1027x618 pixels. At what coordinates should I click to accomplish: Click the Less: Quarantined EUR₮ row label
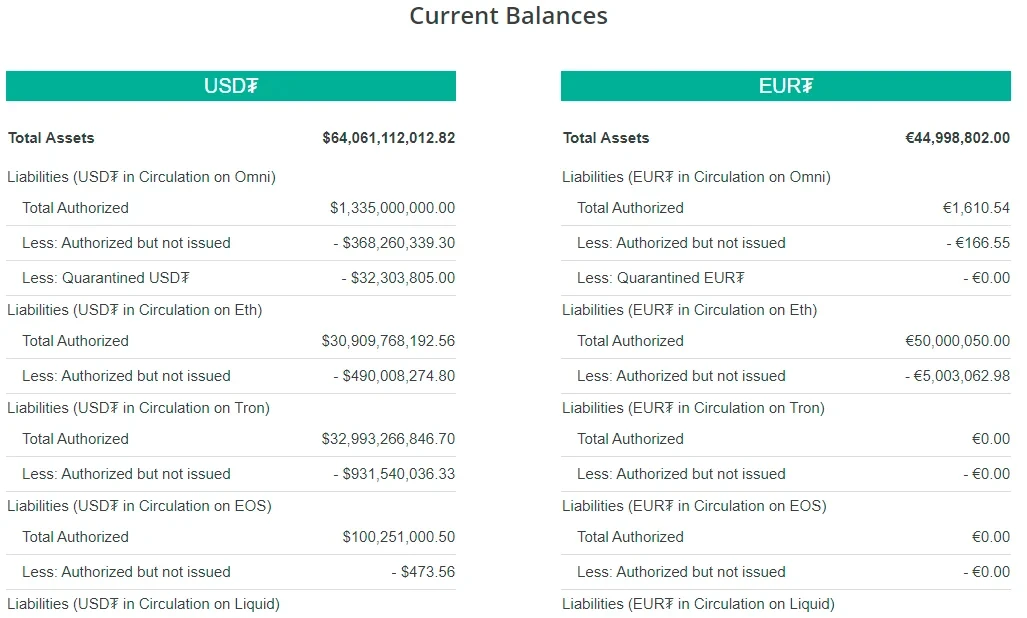661,278
